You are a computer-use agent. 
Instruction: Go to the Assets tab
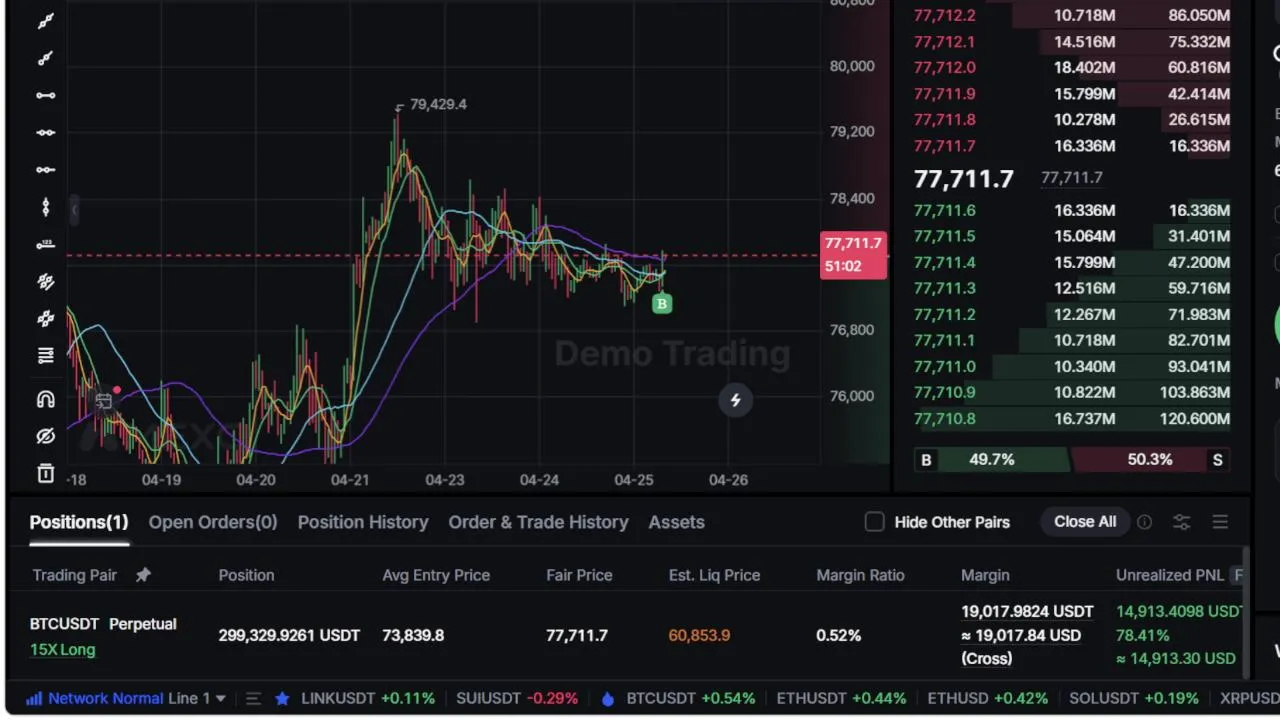tap(676, 522)
